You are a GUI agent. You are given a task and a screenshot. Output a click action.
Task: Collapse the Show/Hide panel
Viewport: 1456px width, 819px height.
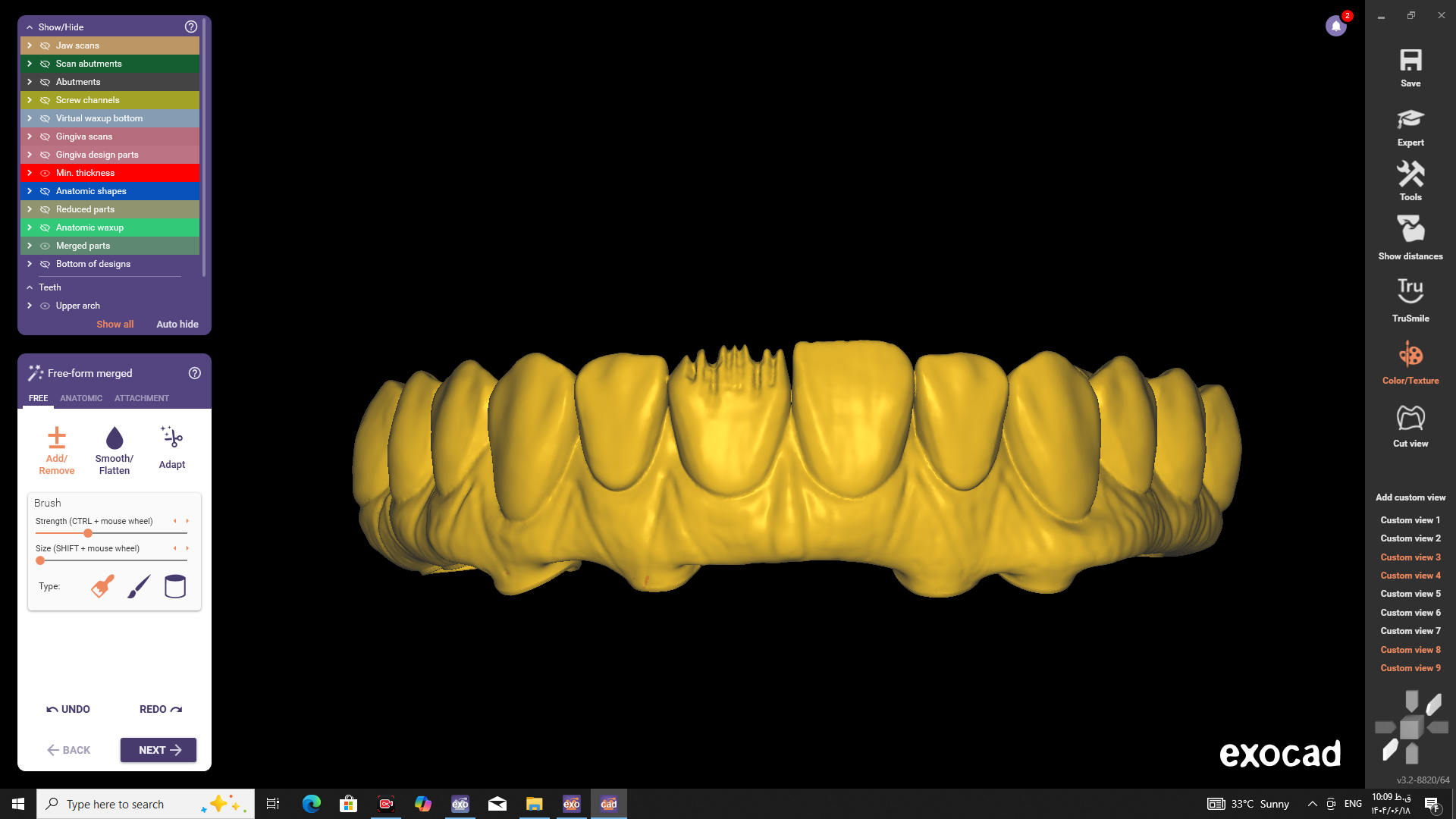pyautogui.click(x=30, y=27)
